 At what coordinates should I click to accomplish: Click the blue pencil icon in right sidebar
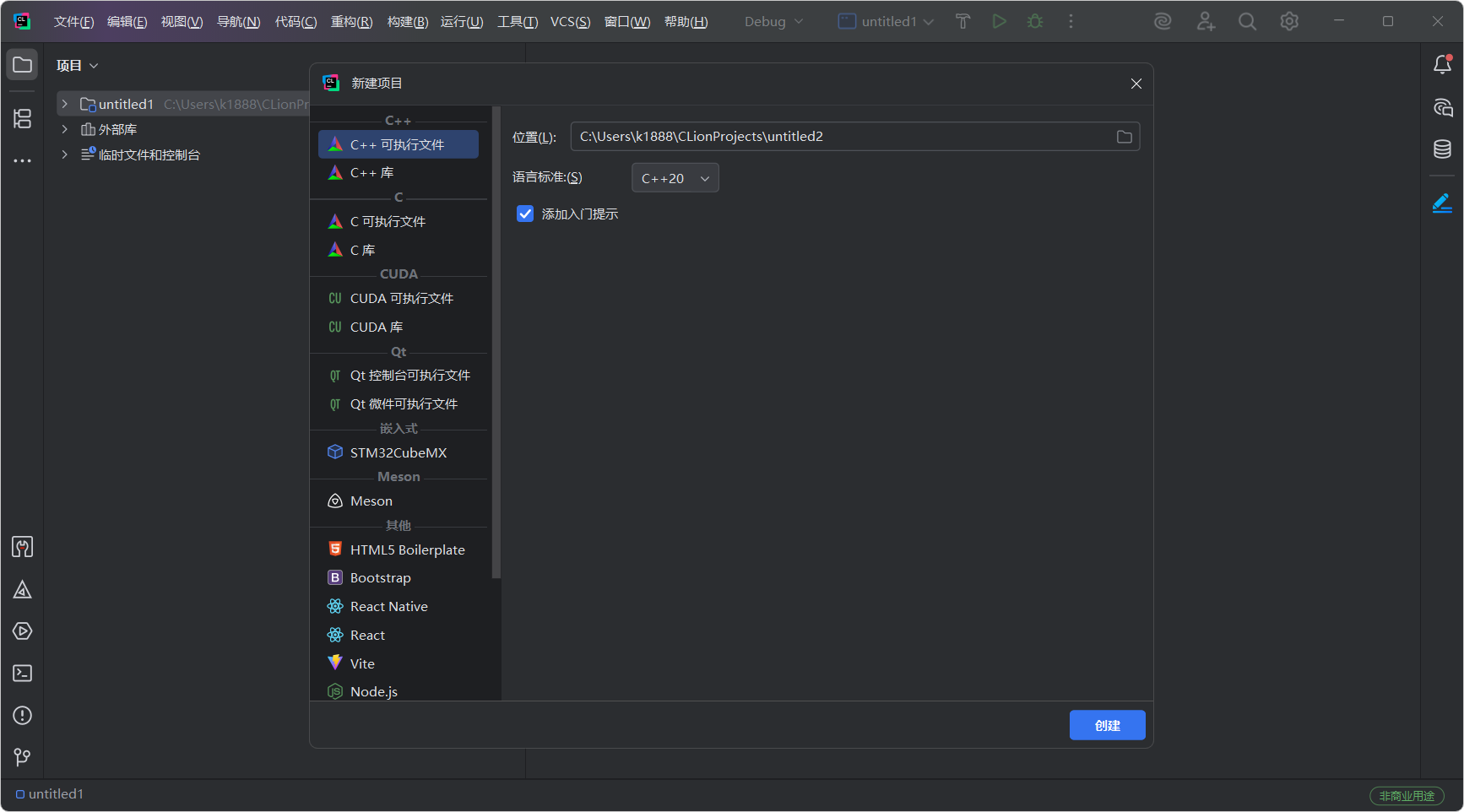click(1442, 203)
